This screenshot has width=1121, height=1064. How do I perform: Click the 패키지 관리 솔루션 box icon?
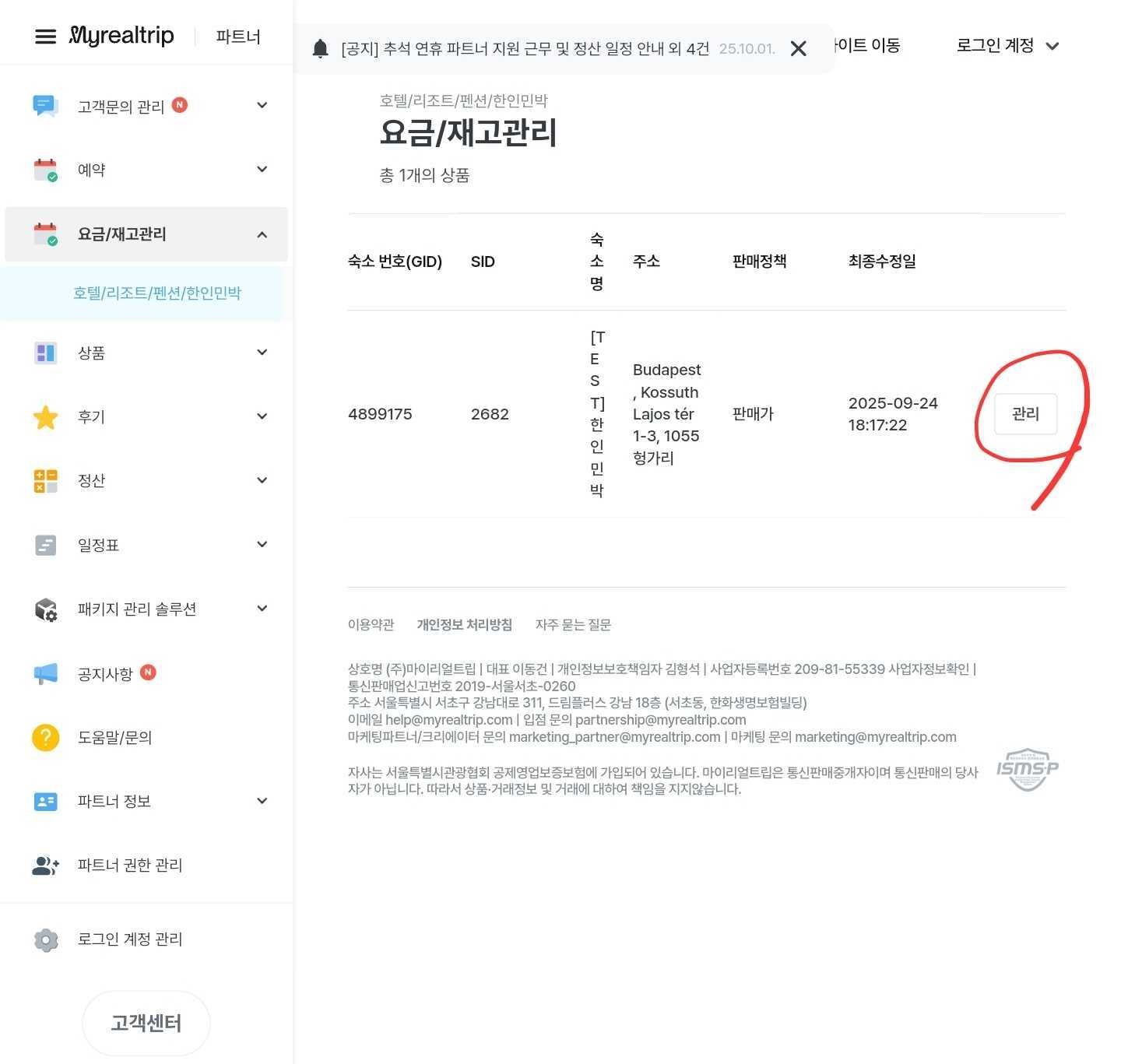45,609
